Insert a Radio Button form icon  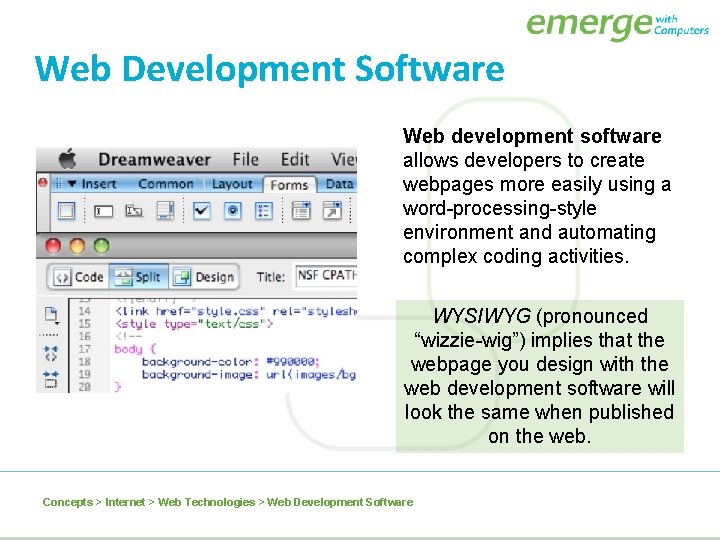coord(232,211)
